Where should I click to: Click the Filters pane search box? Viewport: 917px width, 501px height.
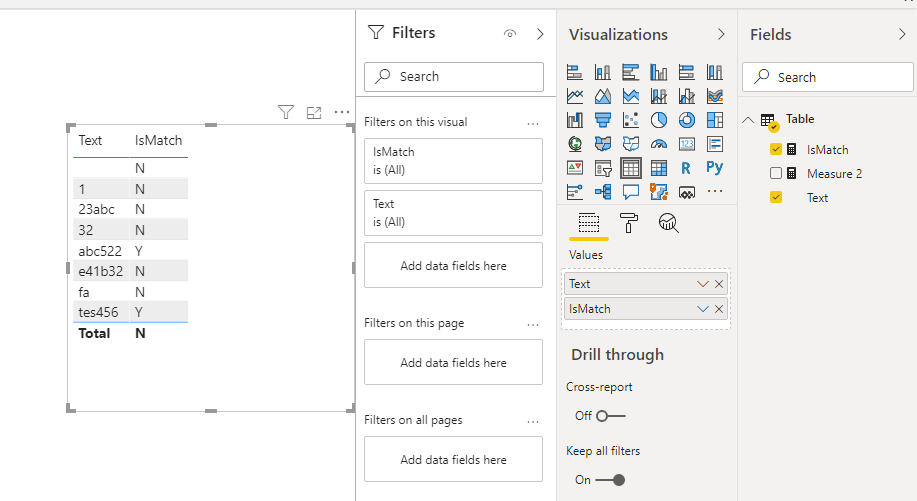(x=454, y=77)
